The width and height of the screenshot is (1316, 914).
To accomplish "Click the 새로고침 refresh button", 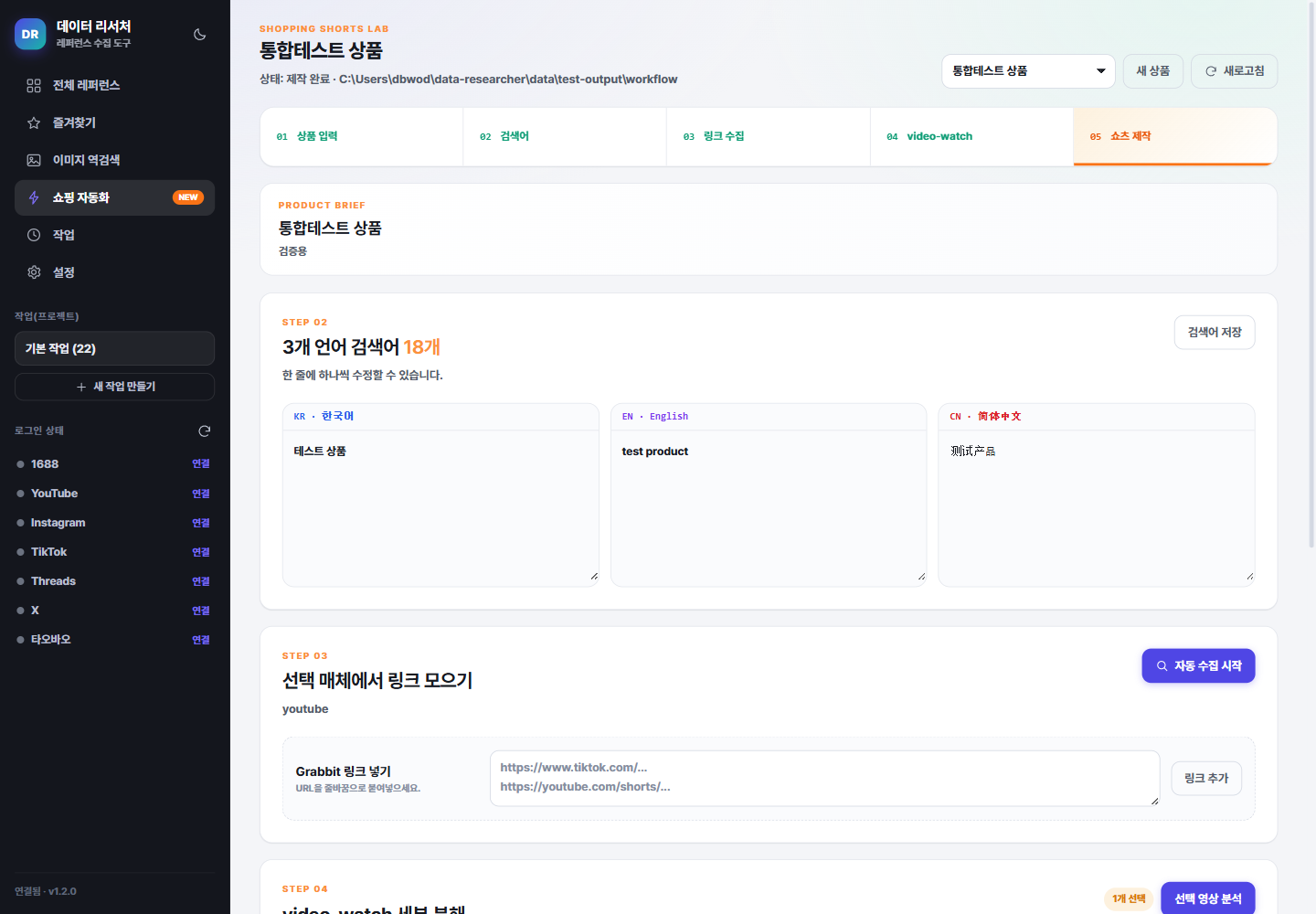I will coord(1234,71).
